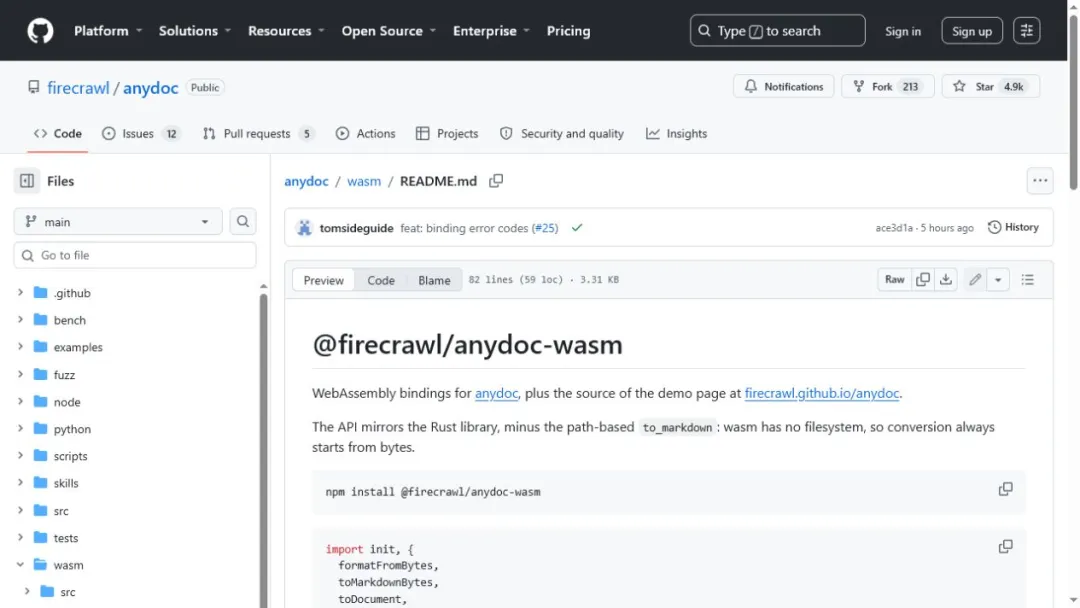
Task: Search files with the magnifier button
Action: [x=242, y=222]
